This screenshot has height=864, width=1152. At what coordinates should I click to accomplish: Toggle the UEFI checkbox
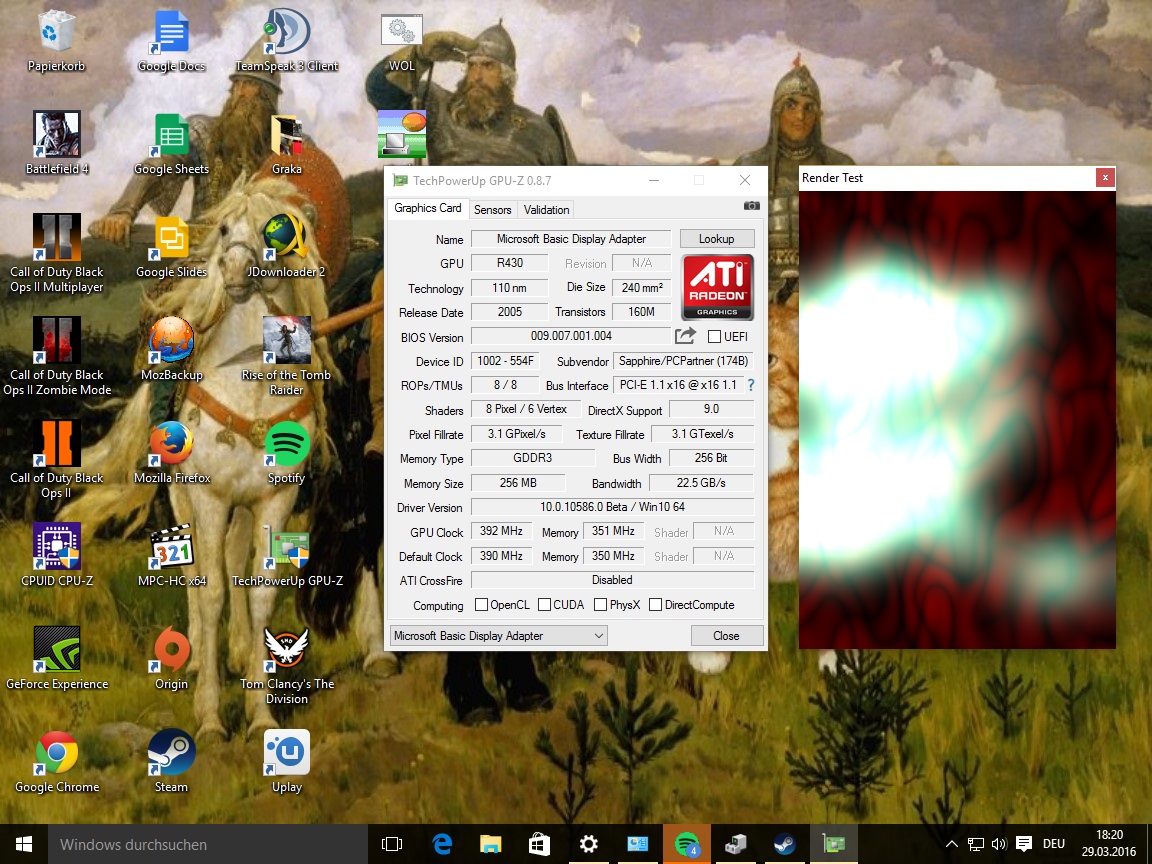pos(714,336)
